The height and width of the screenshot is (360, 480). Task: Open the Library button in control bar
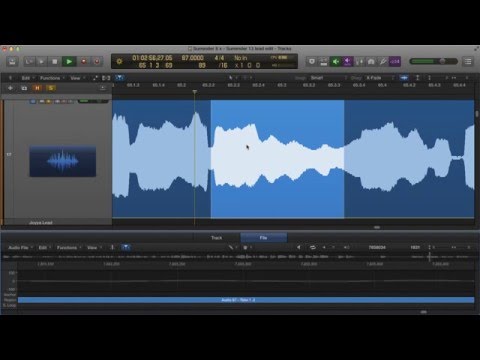12,62
